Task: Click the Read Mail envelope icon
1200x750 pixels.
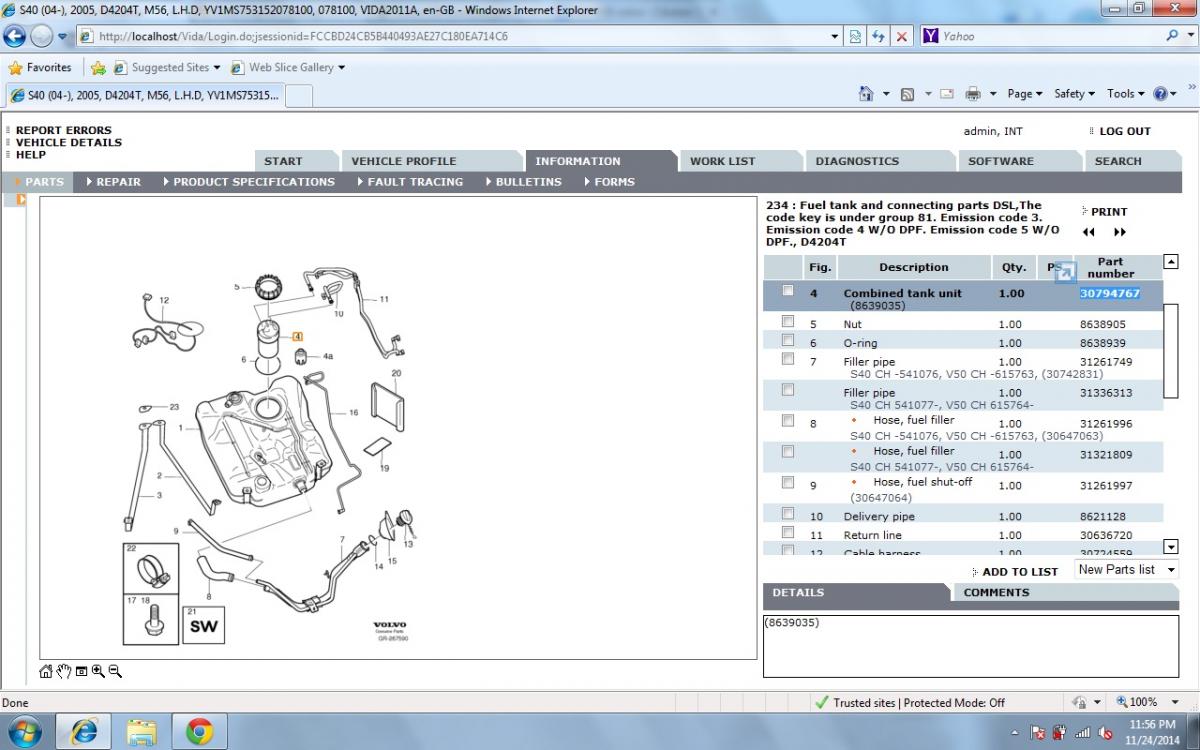Action: point(946,94)
